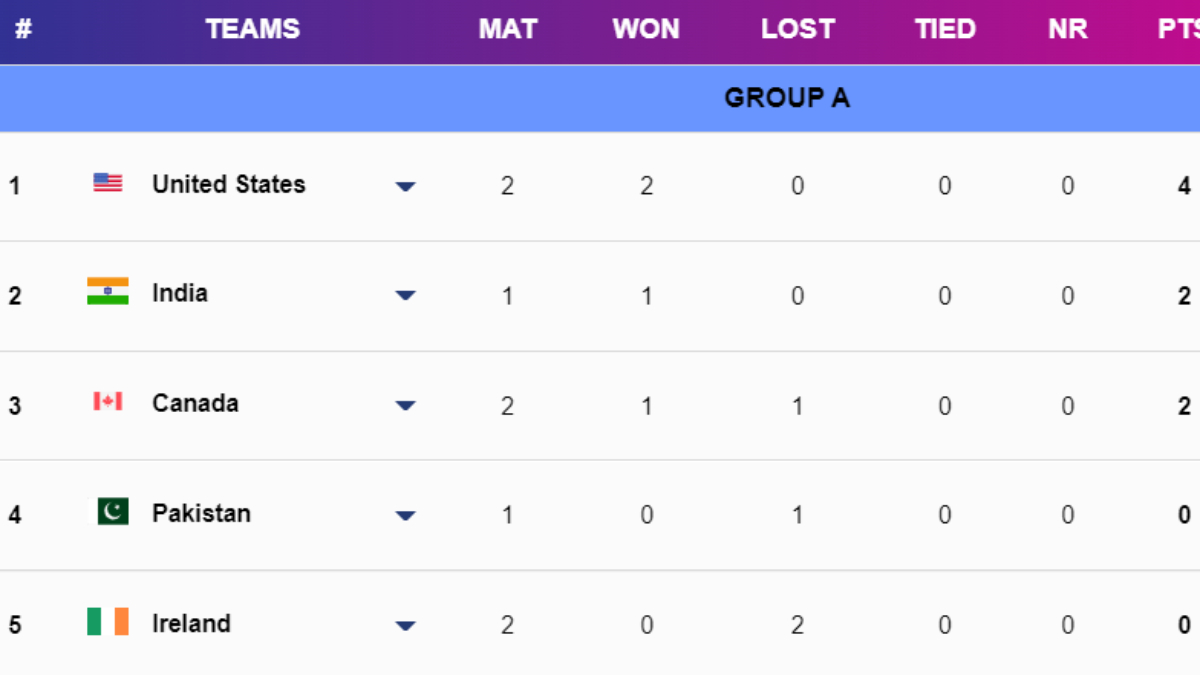
Task: Open Canada's dropdown arrow
Action: [x=405, y=406]
